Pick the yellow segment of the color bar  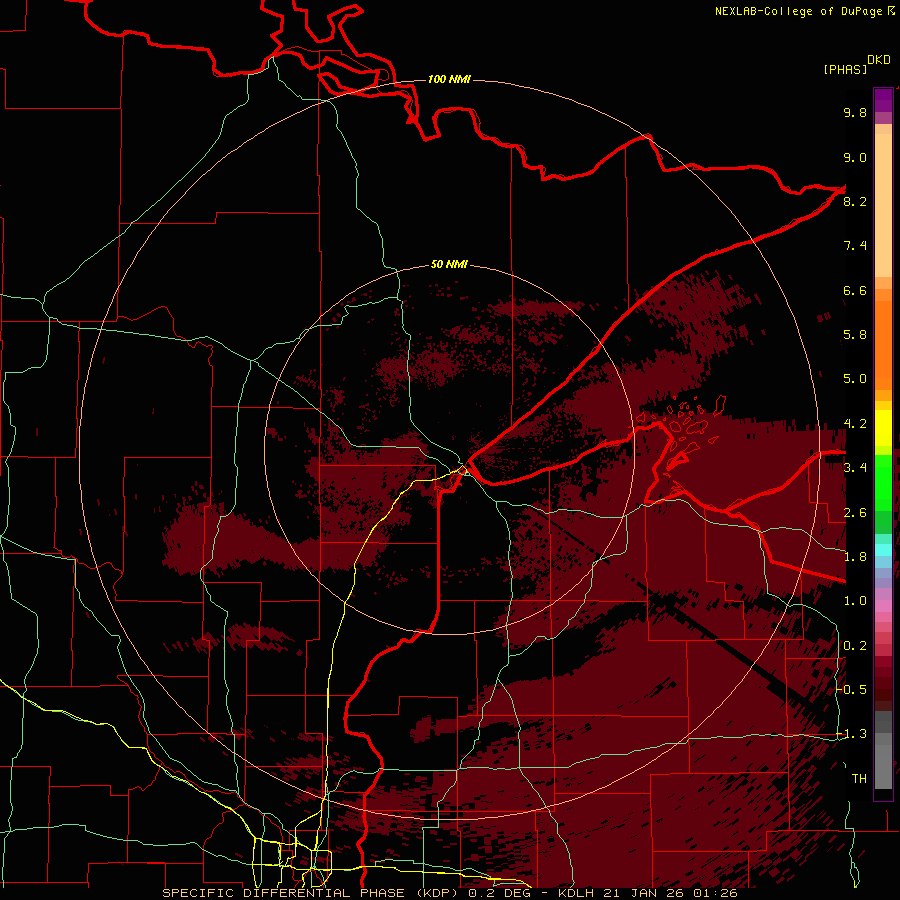coord(883,428)
